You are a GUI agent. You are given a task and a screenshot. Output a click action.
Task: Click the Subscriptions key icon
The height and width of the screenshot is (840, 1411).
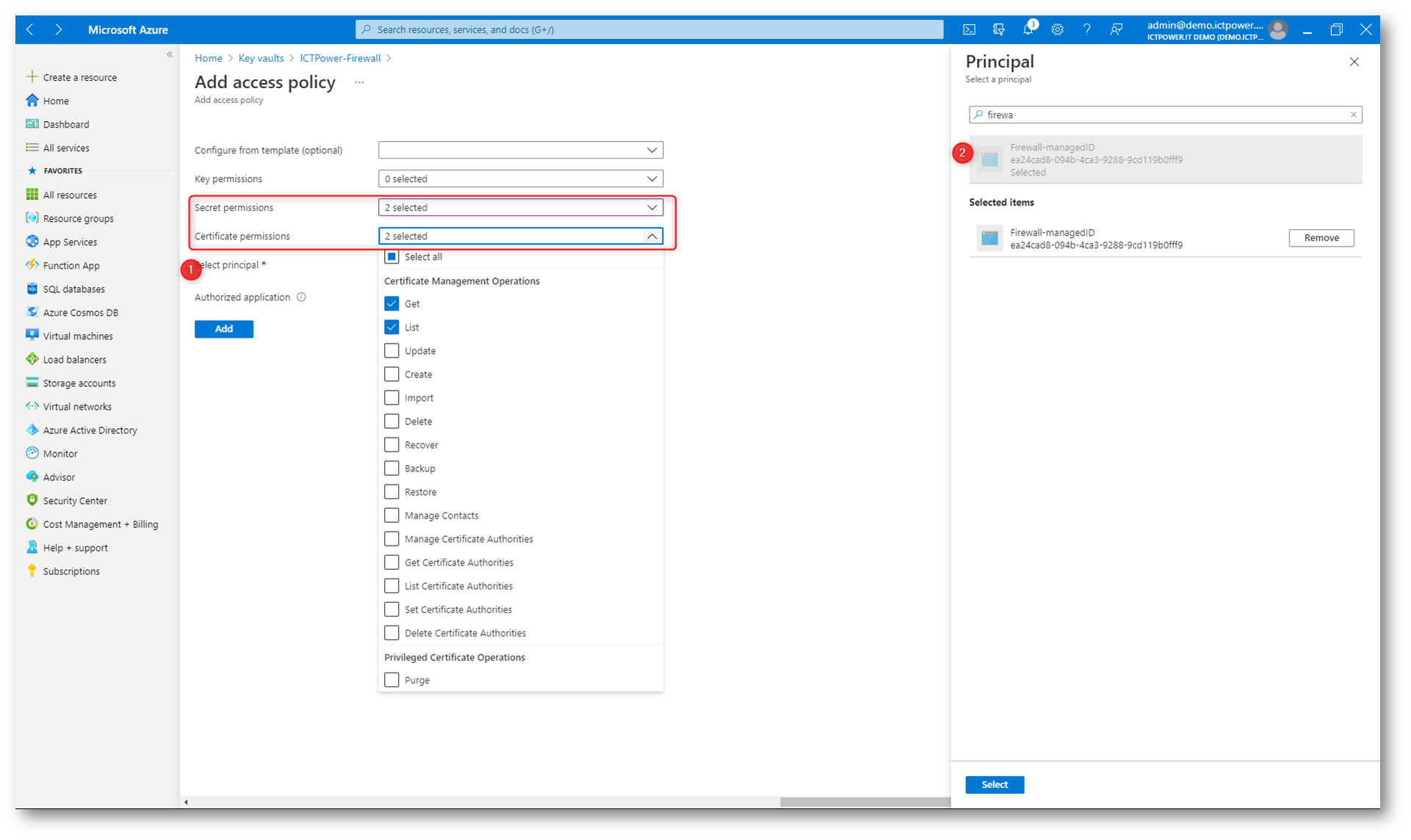(x=32, y=570)
